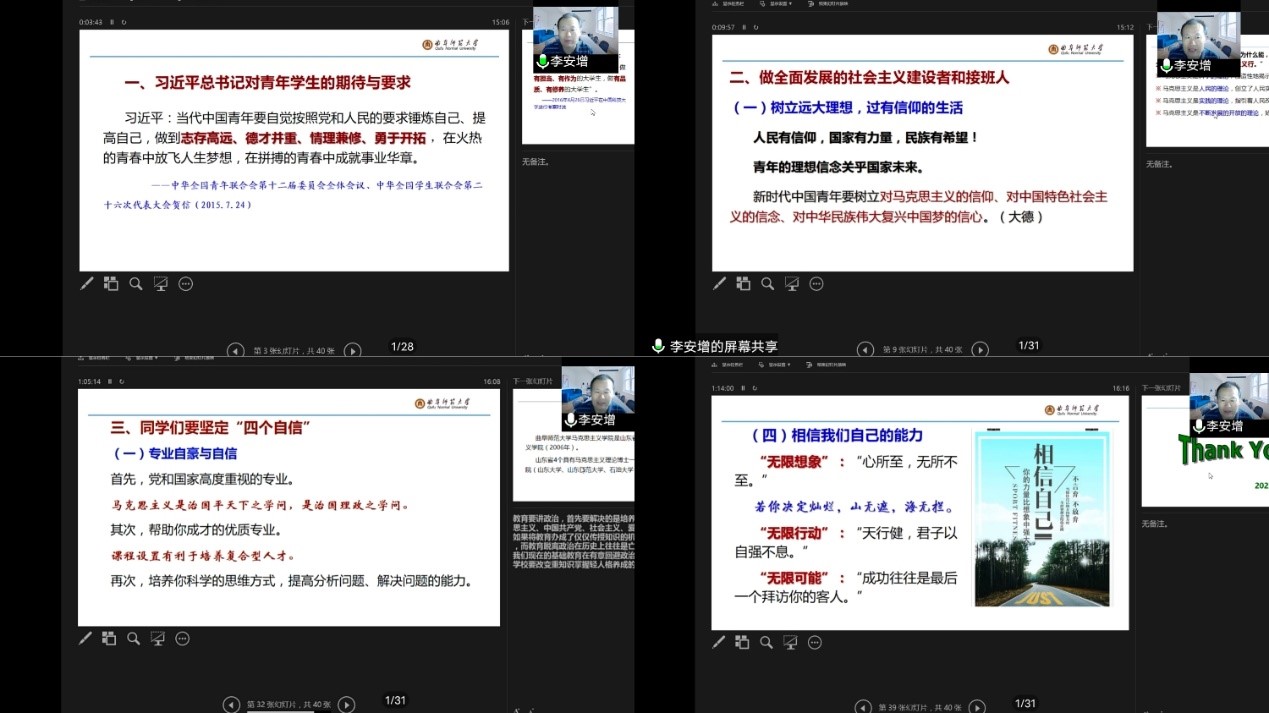Pause the timer showing 0:03:43
The width and height of the screenshot is (1269, 713).
pyautogui.click(x=111, y=22)
